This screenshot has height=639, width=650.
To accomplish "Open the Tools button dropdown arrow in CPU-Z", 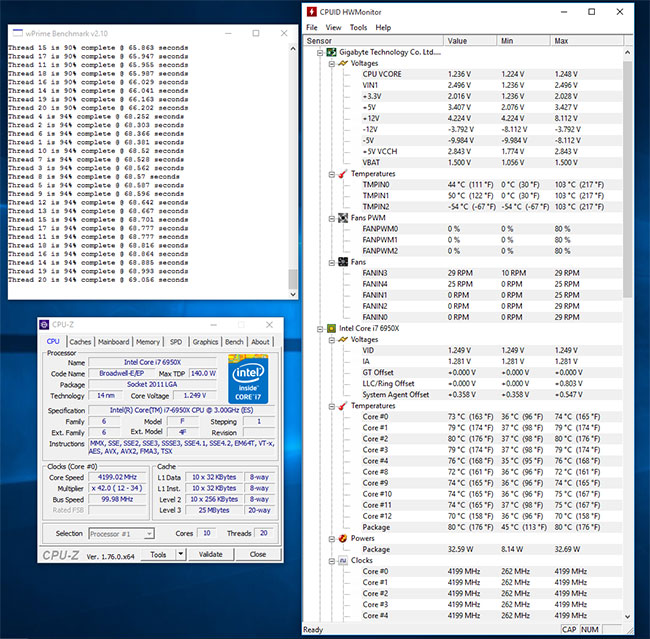I will pyautogui.click(x=181, y=554).
